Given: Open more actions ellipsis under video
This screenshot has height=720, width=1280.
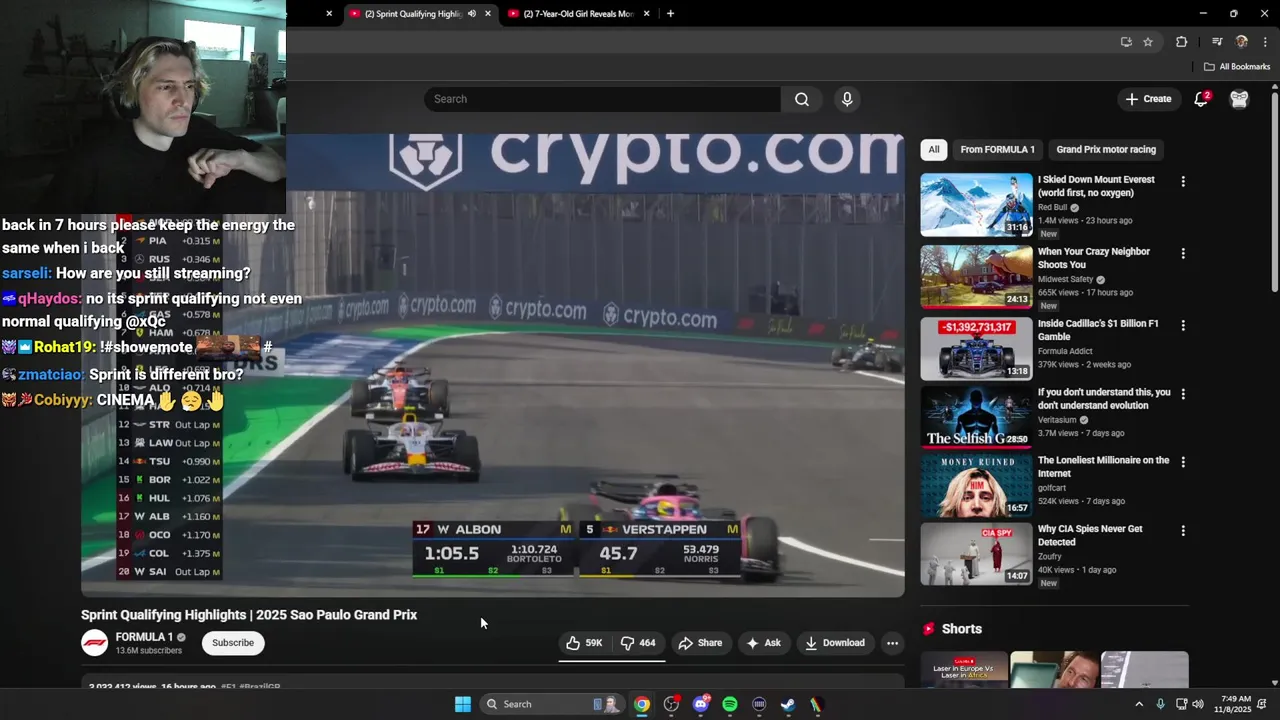Looking at the screenshot, I should (893, 643).
